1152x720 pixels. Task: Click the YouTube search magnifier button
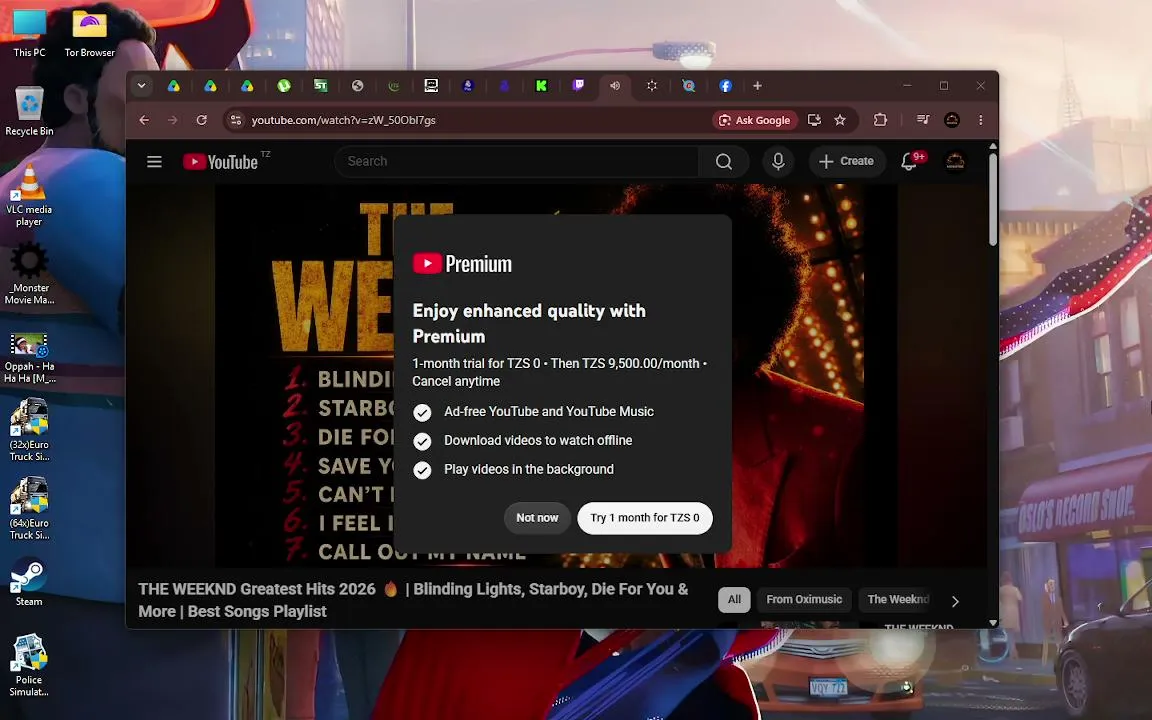[x=724, y=162]
